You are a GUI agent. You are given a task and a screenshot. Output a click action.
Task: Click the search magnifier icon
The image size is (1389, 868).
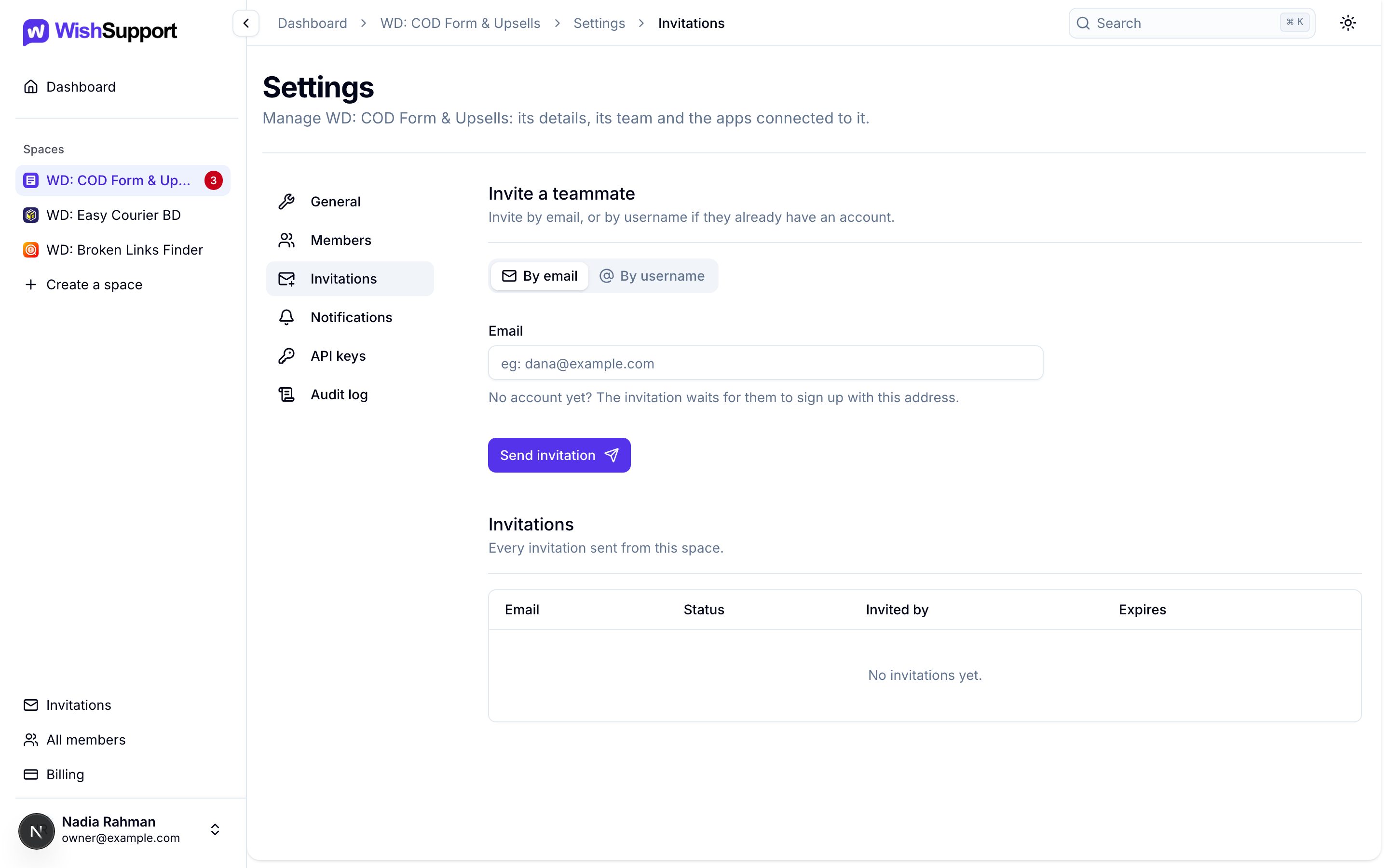[1083, 23]
